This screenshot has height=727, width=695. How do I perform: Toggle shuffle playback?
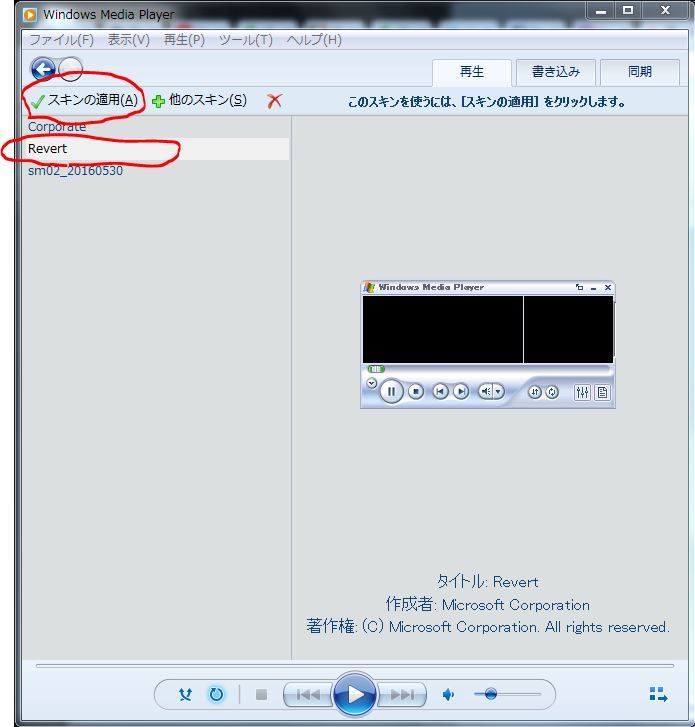pyautogui.click(x=185, y=694)
